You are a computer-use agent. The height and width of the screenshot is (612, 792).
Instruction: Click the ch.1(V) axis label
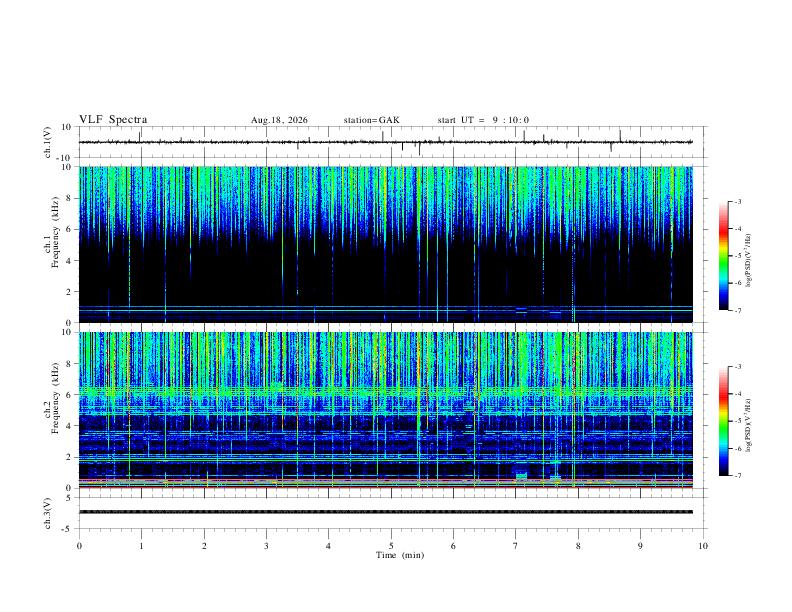click(48, 142)
